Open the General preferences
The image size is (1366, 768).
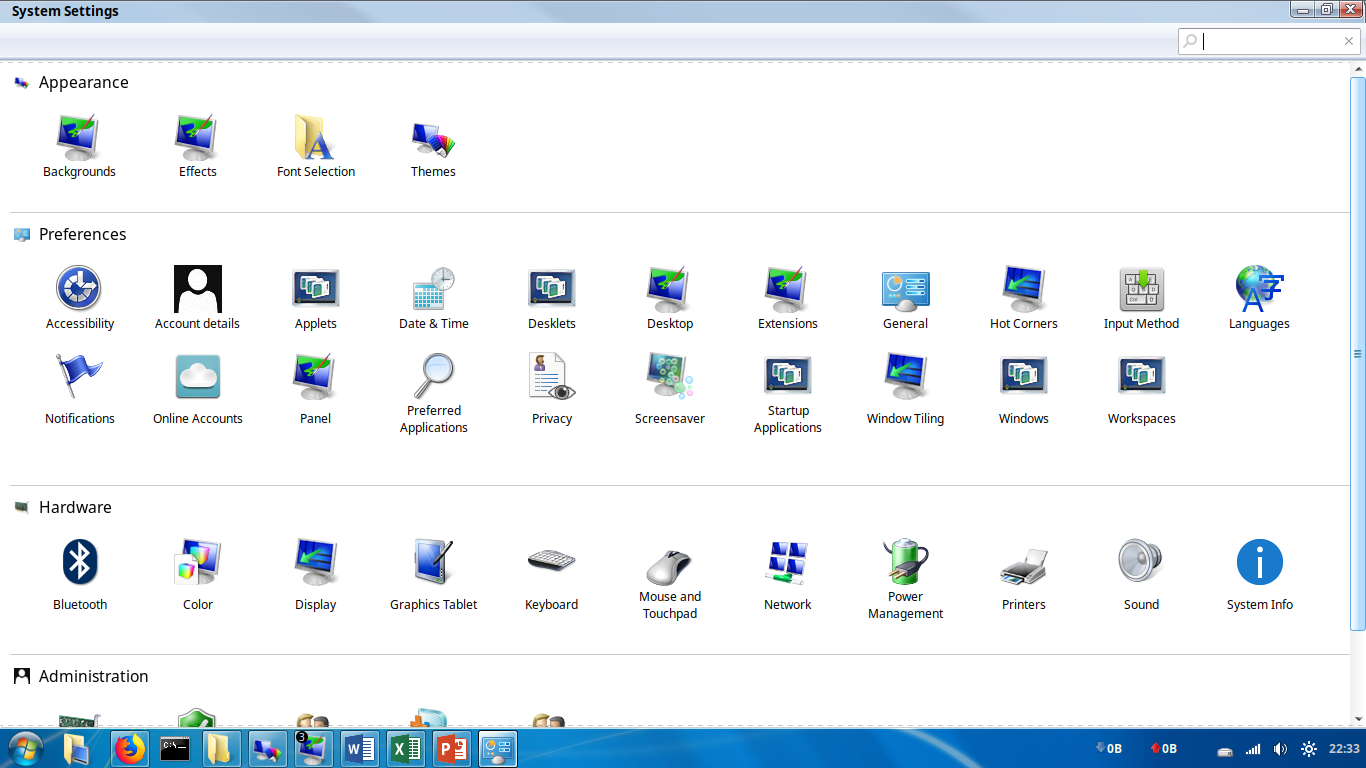point(906,298)
